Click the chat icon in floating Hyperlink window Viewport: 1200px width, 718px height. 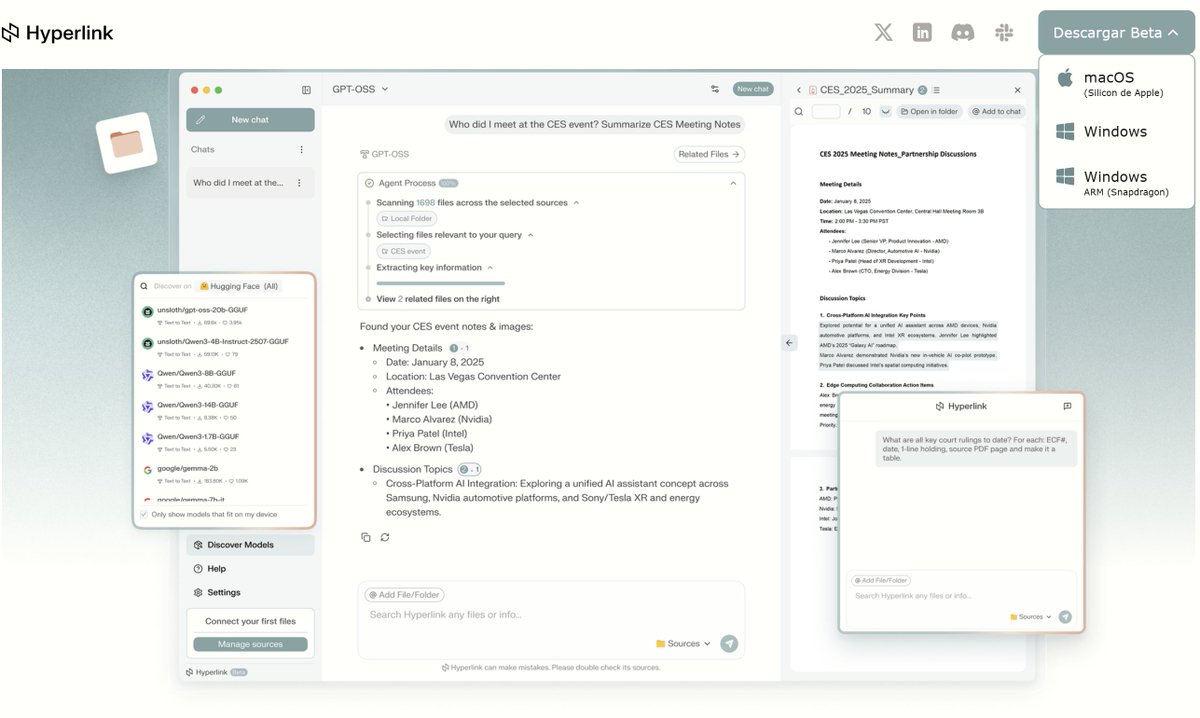pyautogui.click(x=1067, y=407)
